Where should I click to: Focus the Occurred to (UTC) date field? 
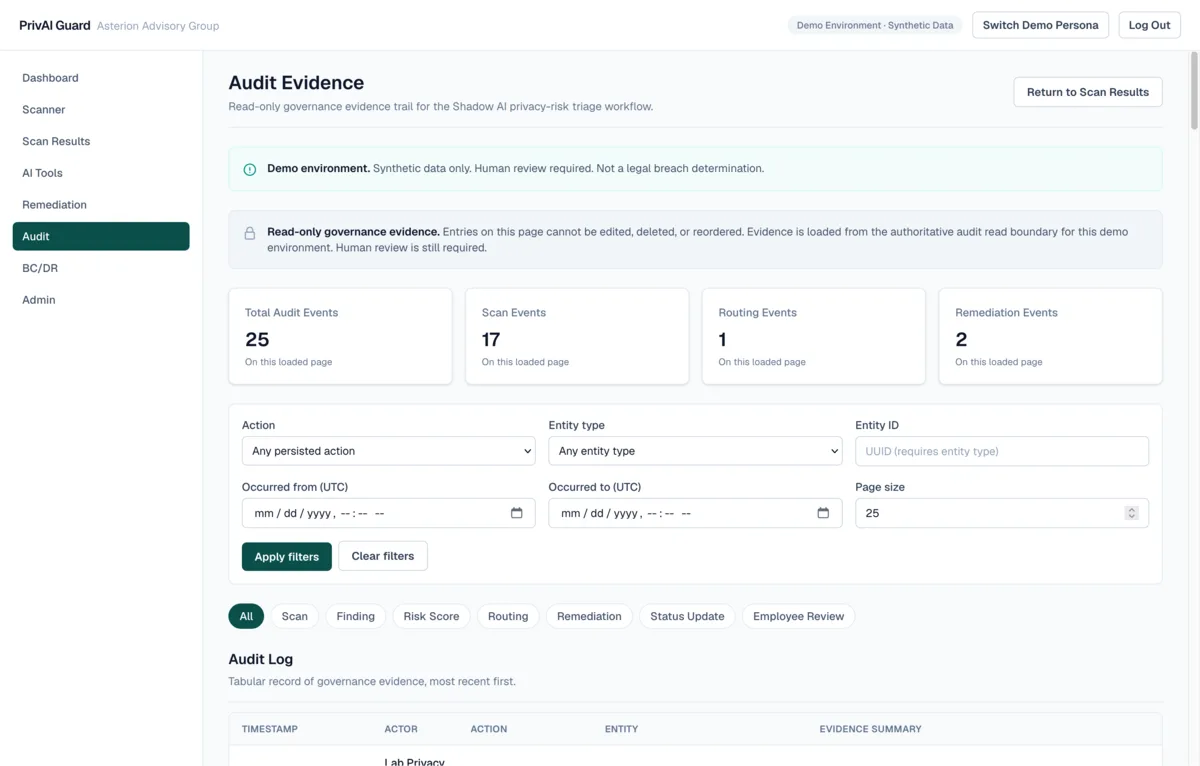(x=695, y=513)
